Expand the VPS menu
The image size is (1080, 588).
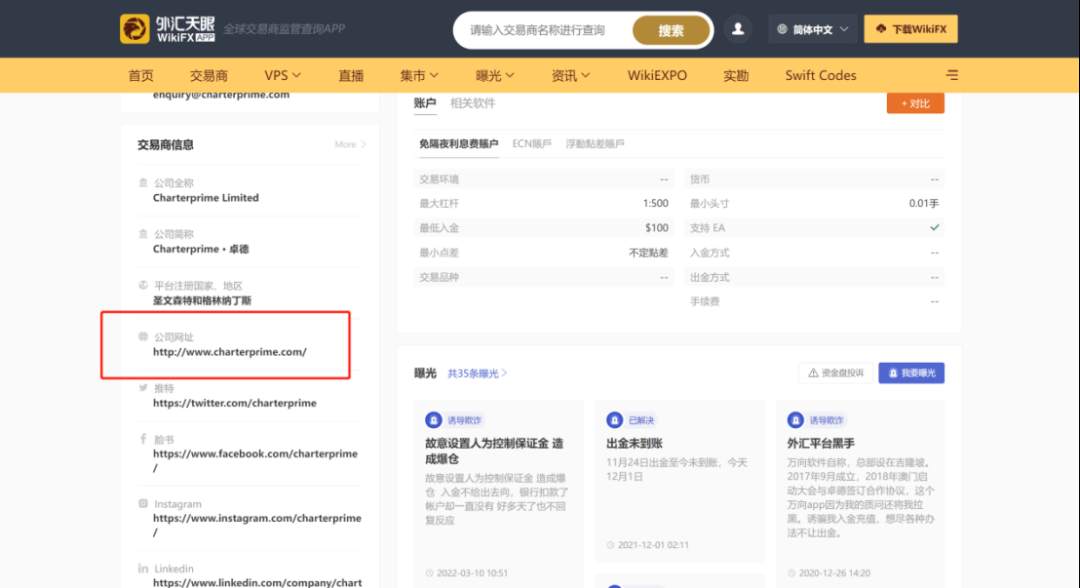[x=282, y=75]
